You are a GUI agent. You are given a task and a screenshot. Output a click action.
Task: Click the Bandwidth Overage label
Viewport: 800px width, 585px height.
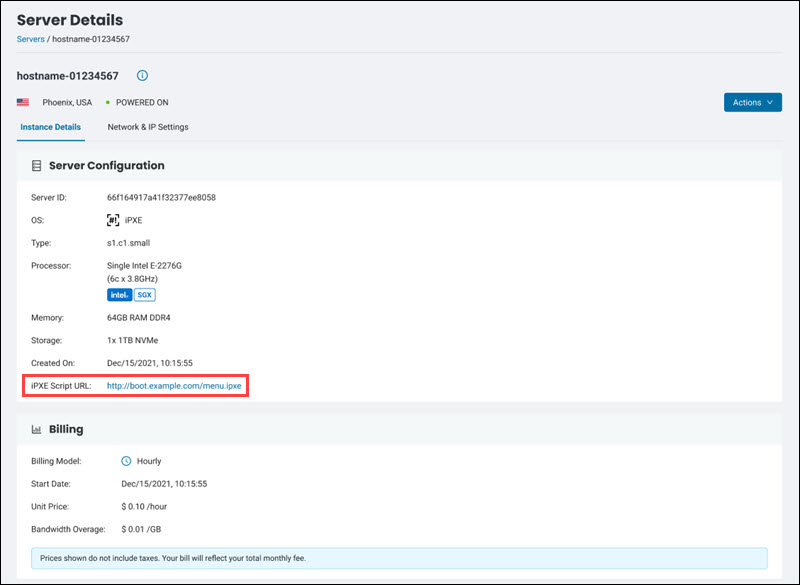click(68, 529)
